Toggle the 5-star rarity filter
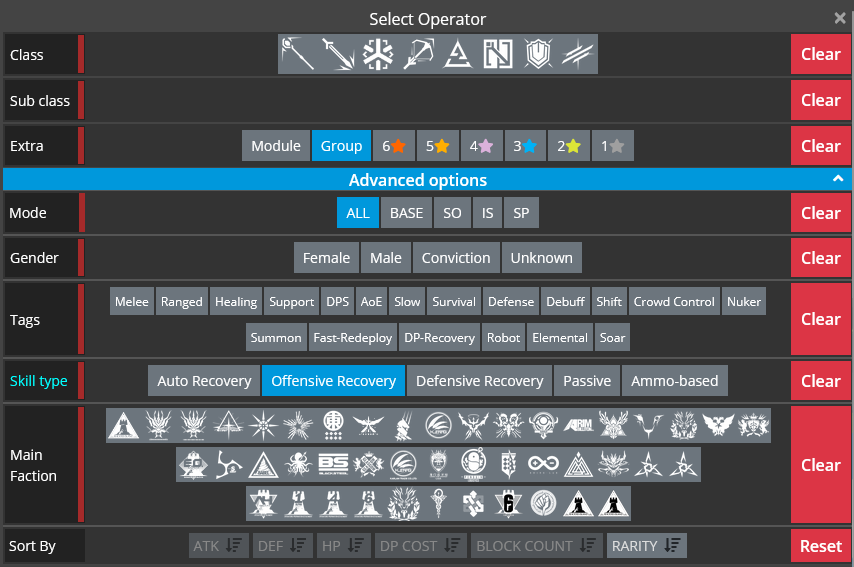Image resolution: width=854 pixels, height=567 pixels. [x=438, y=145]
